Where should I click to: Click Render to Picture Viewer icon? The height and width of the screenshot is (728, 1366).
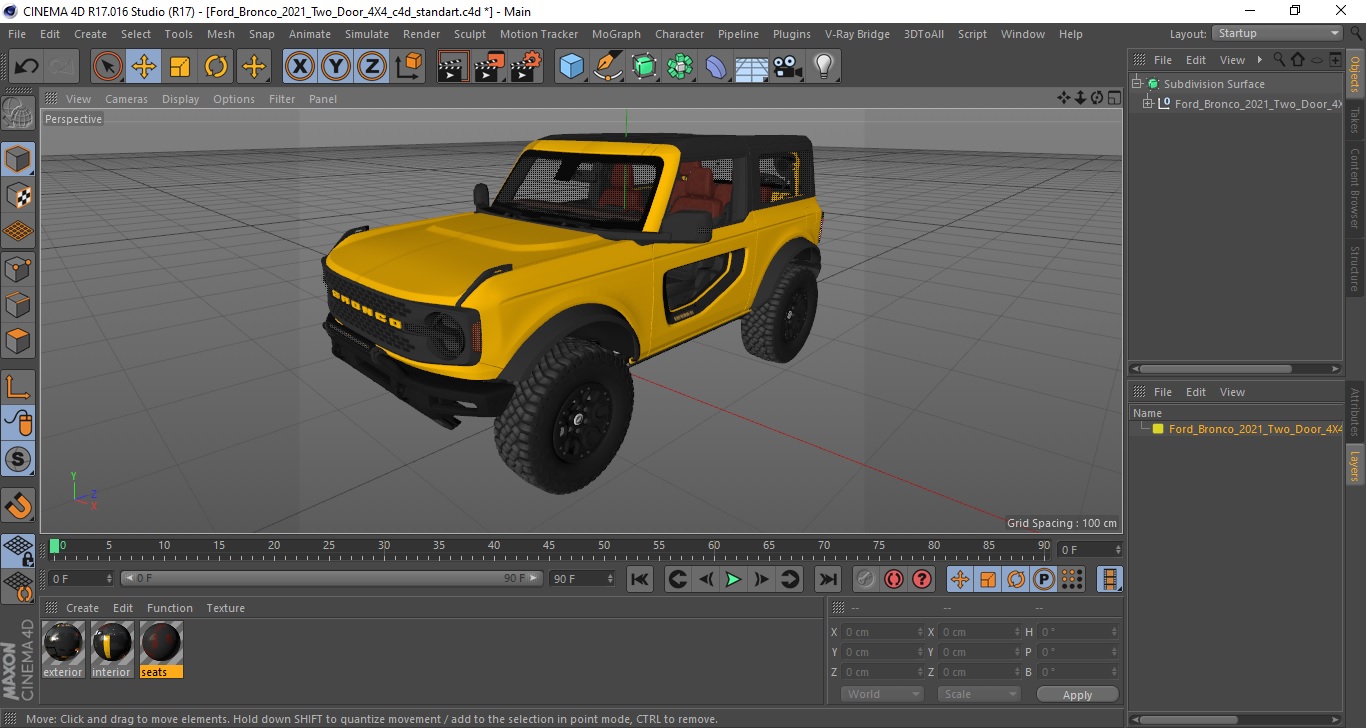point(489,67)
